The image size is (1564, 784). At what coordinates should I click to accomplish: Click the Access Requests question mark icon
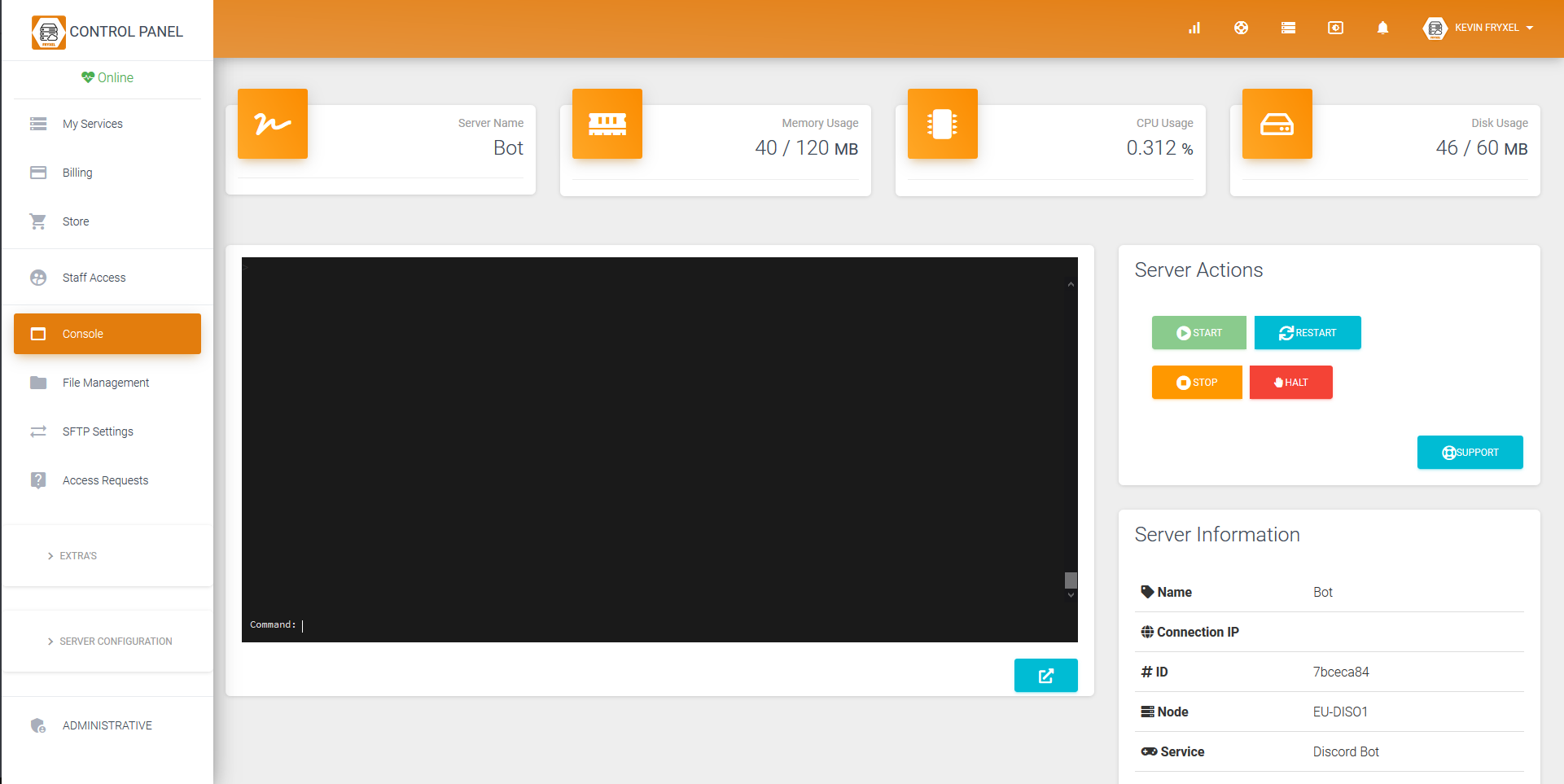(38, 480)
